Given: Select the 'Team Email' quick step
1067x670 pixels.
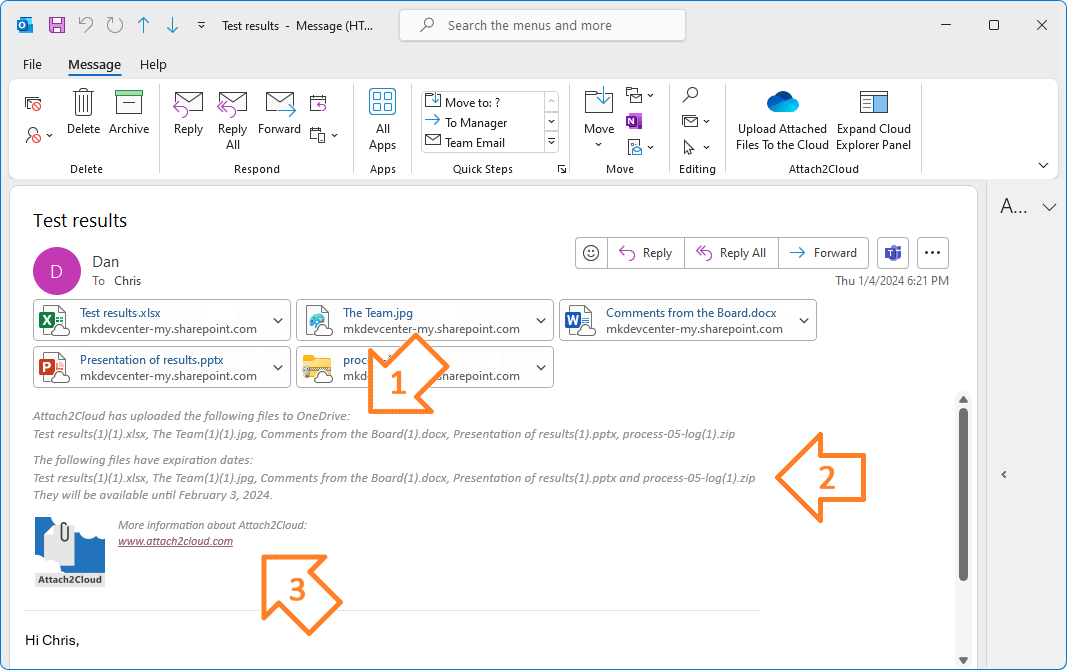Looking at the screenshot, I should pyautogui.click(x=482, y=142).
